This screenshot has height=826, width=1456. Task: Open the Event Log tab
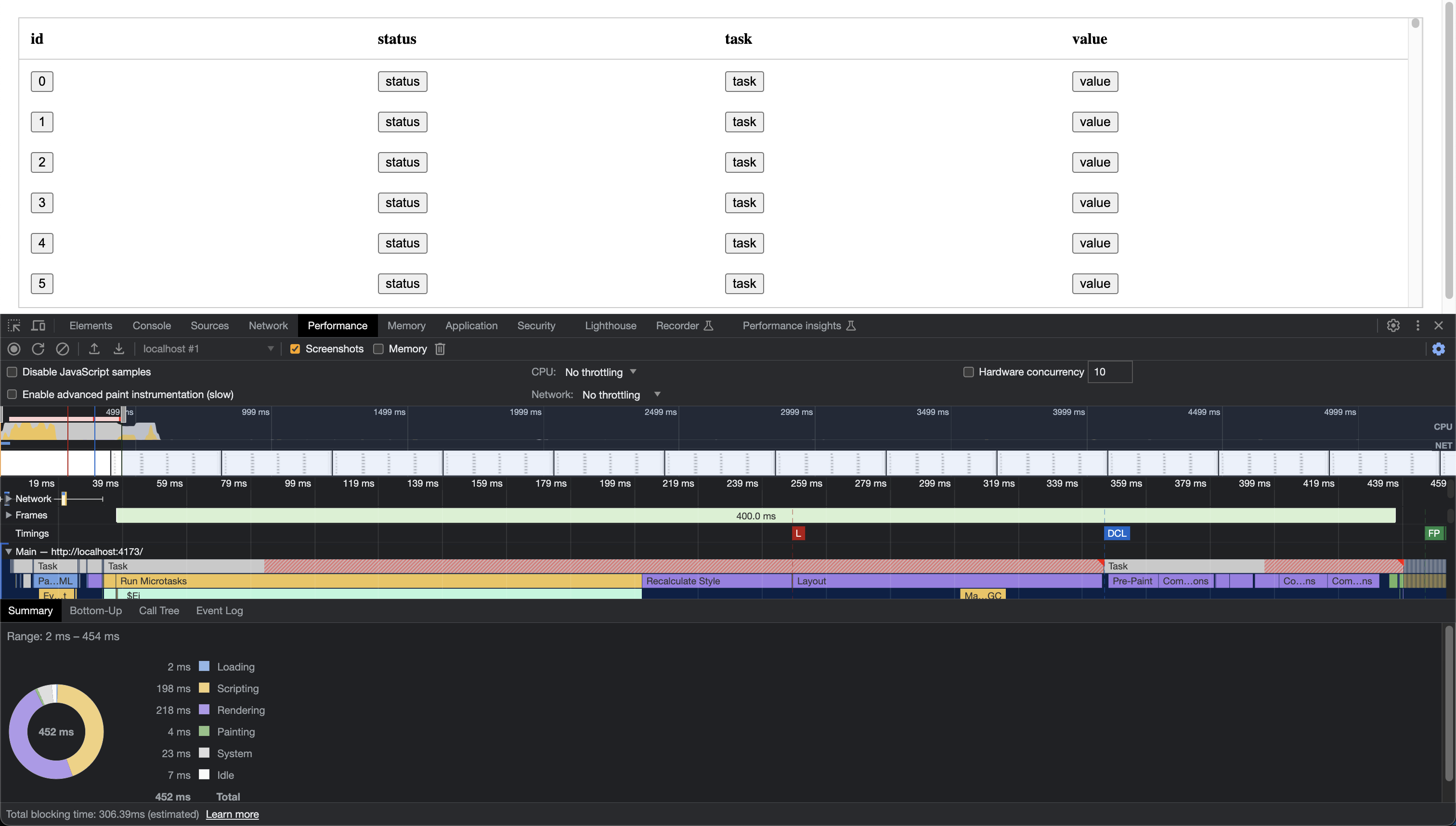(219, 611)
